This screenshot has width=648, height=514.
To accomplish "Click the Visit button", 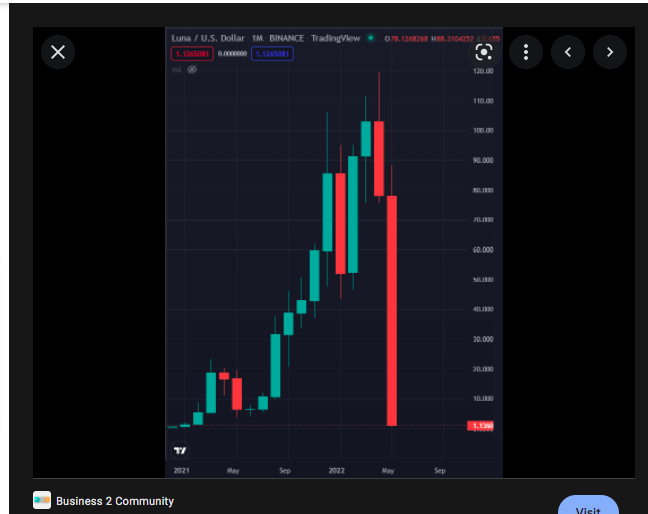I will 588,506.
